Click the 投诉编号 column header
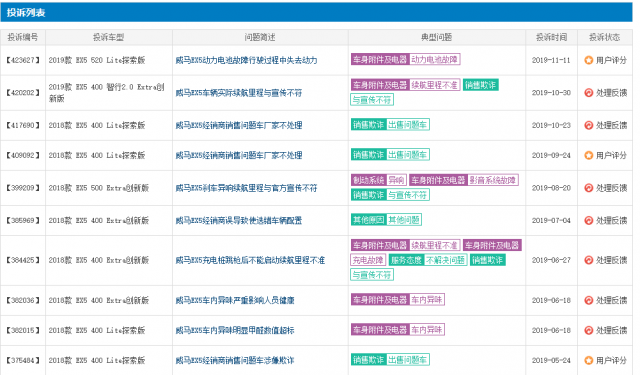640x375 pixels. [23, 37]
